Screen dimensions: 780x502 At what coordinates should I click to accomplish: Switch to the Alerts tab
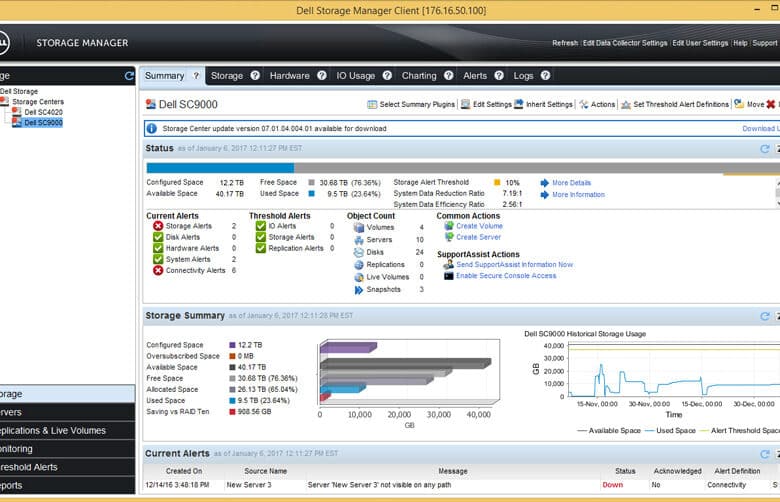(475, 76)
